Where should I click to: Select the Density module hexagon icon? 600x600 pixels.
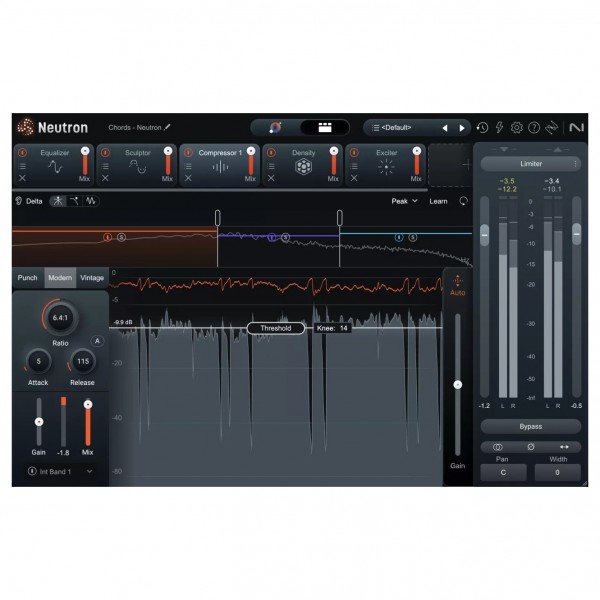pos(303,167)
